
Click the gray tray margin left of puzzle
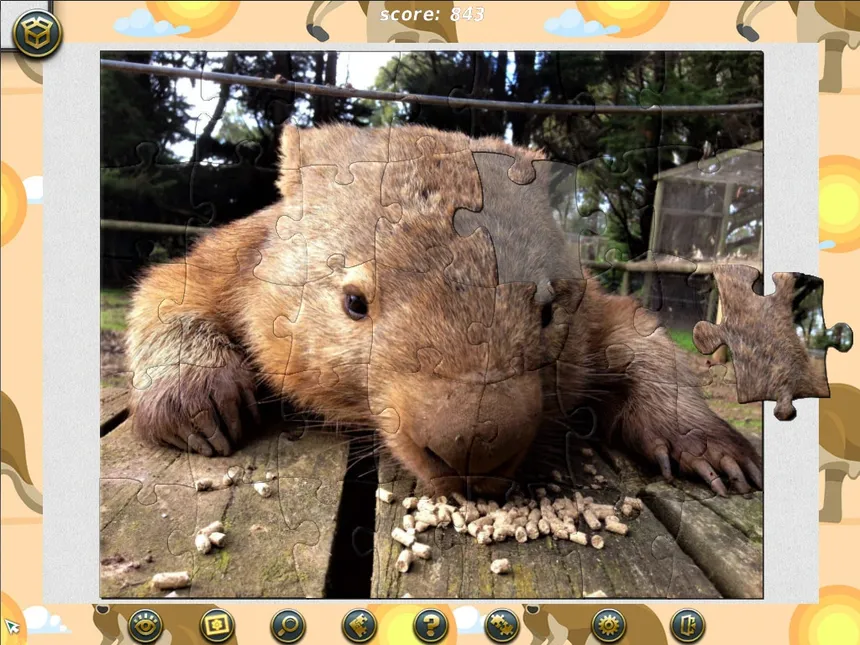click(71, 324)
